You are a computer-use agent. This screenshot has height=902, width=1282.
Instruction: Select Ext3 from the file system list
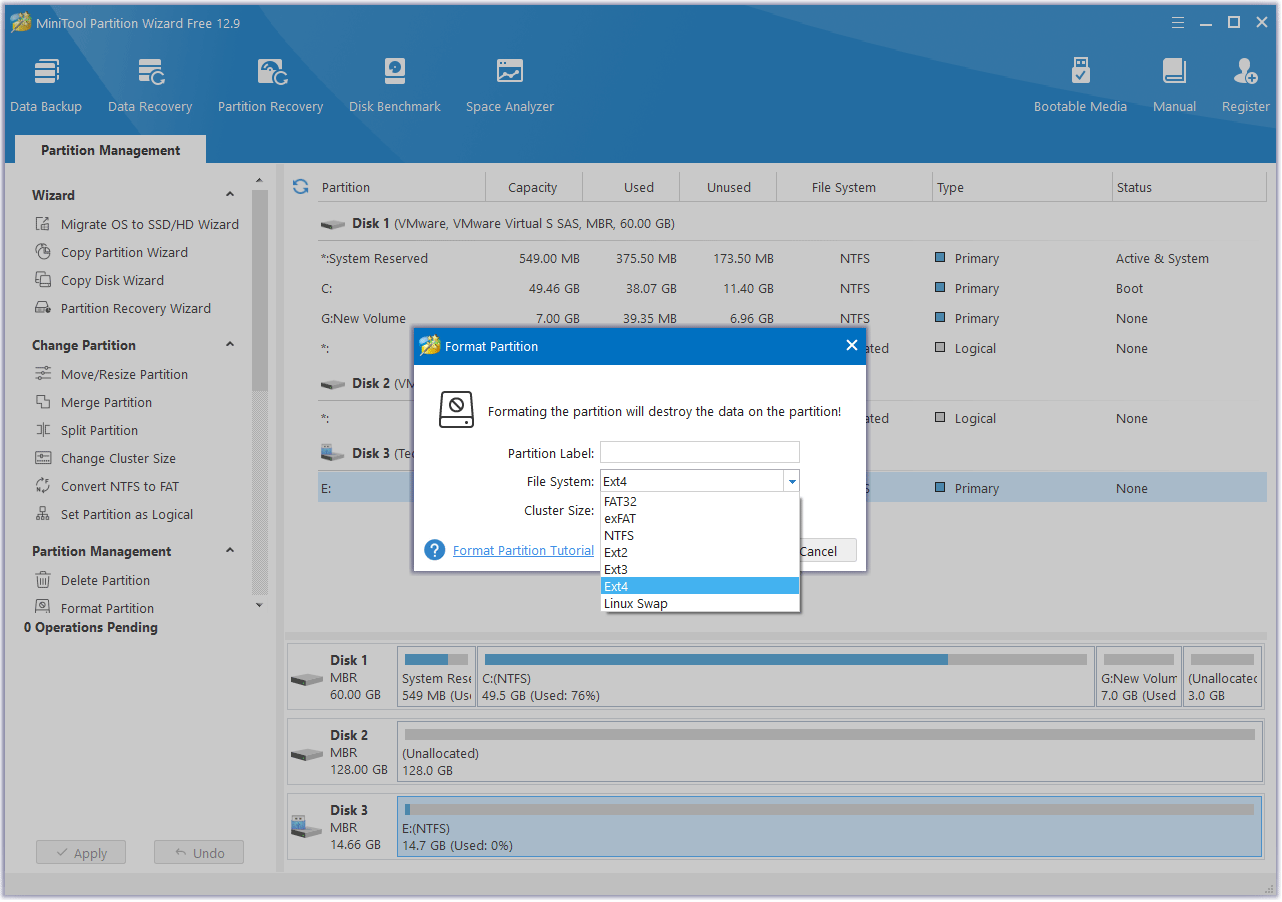[700, 570]
